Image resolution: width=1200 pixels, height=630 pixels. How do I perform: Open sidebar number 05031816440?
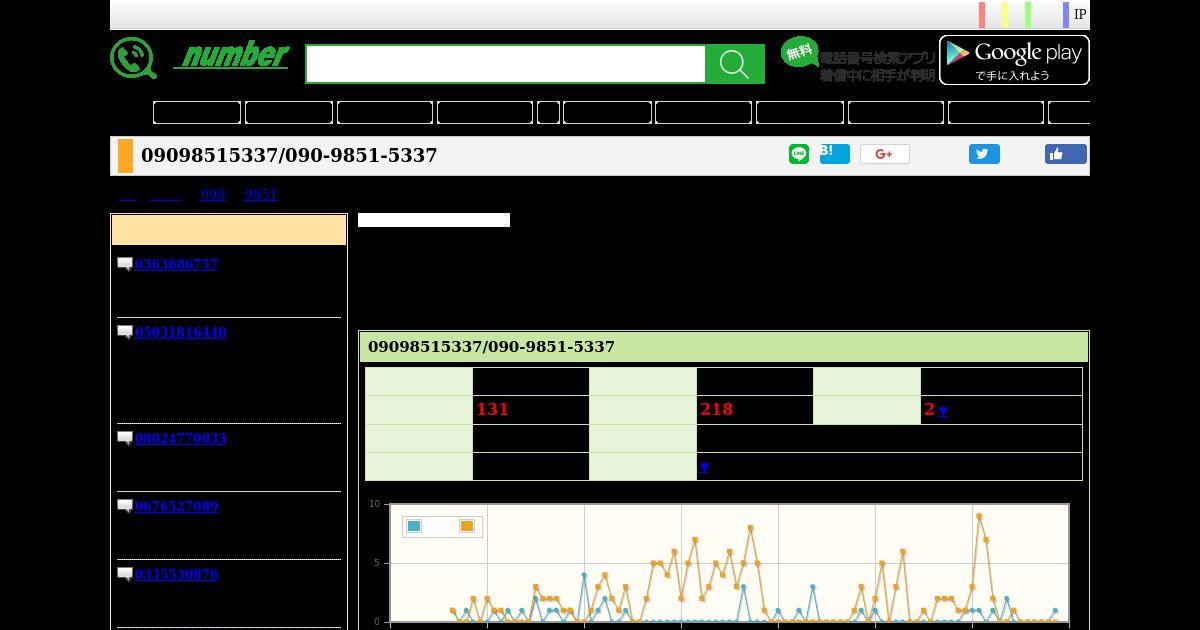tap(181, 332)
